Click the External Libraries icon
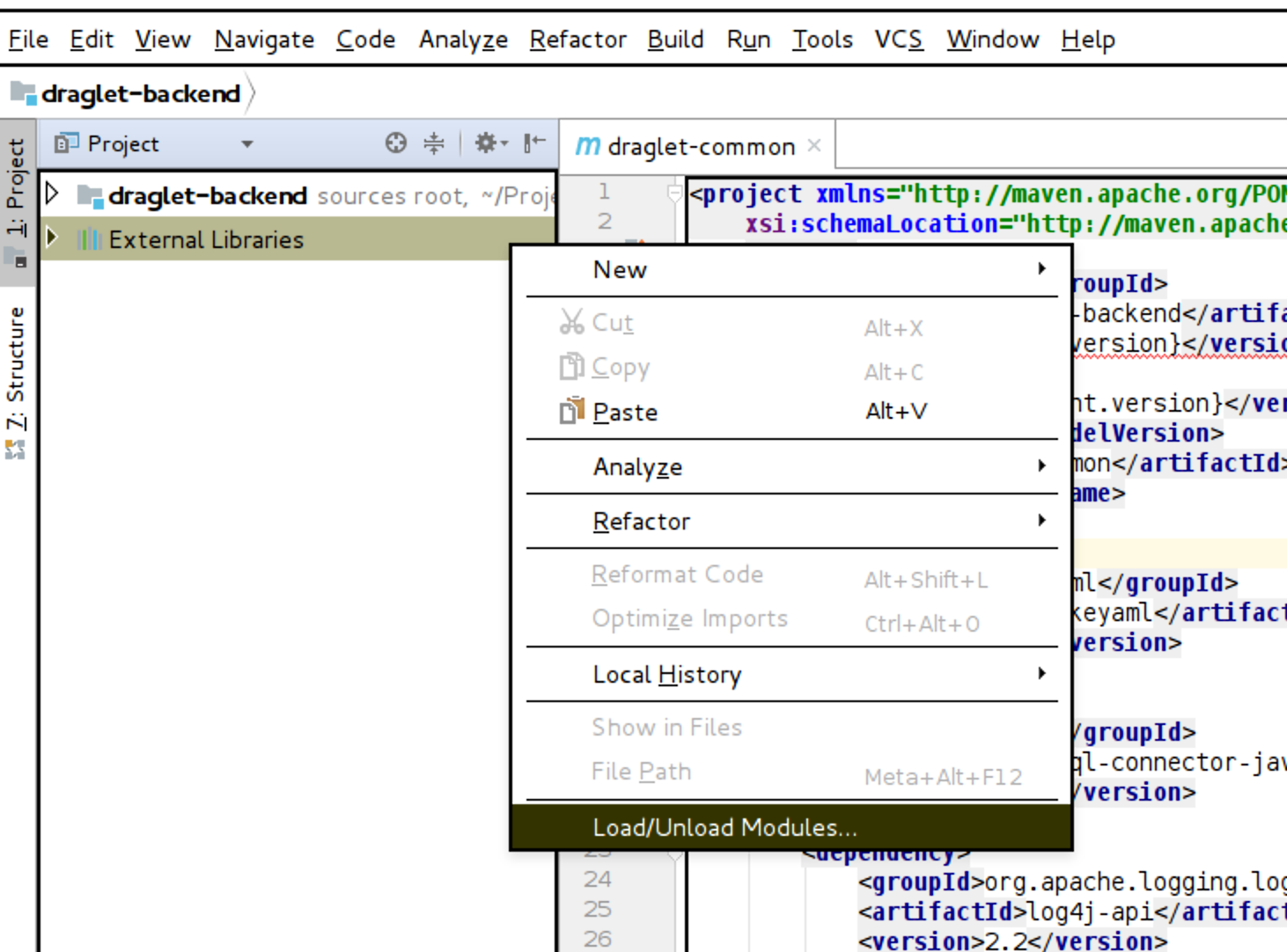The image size is (1287, 952). tap(89, 239)
